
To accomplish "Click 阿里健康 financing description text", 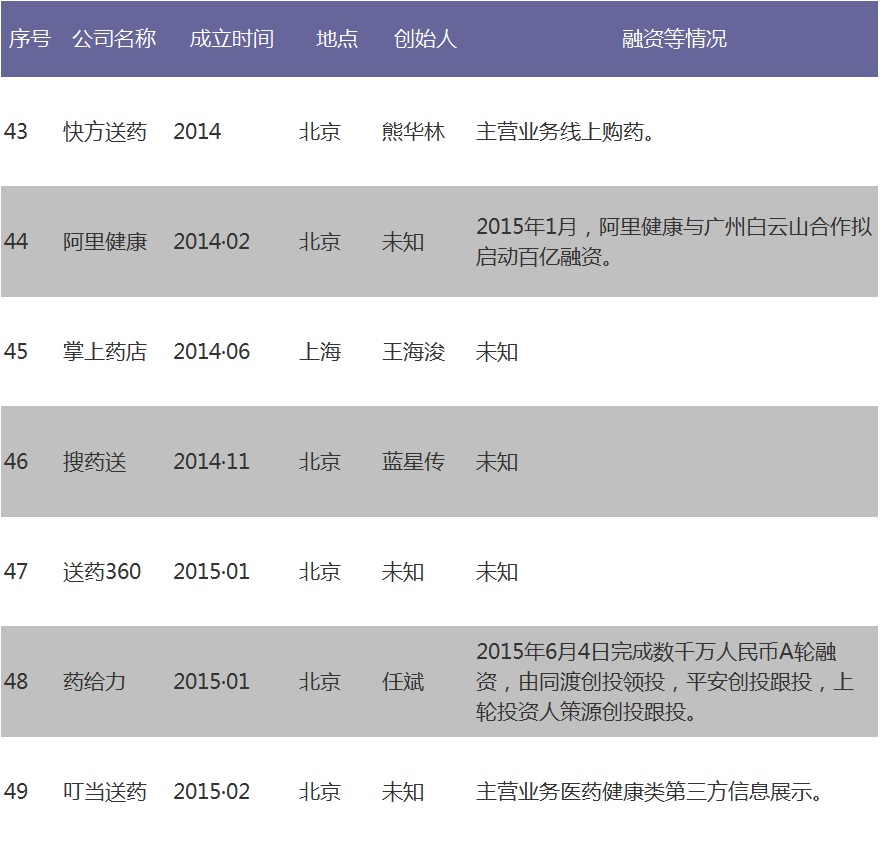I will coord(673,242).
